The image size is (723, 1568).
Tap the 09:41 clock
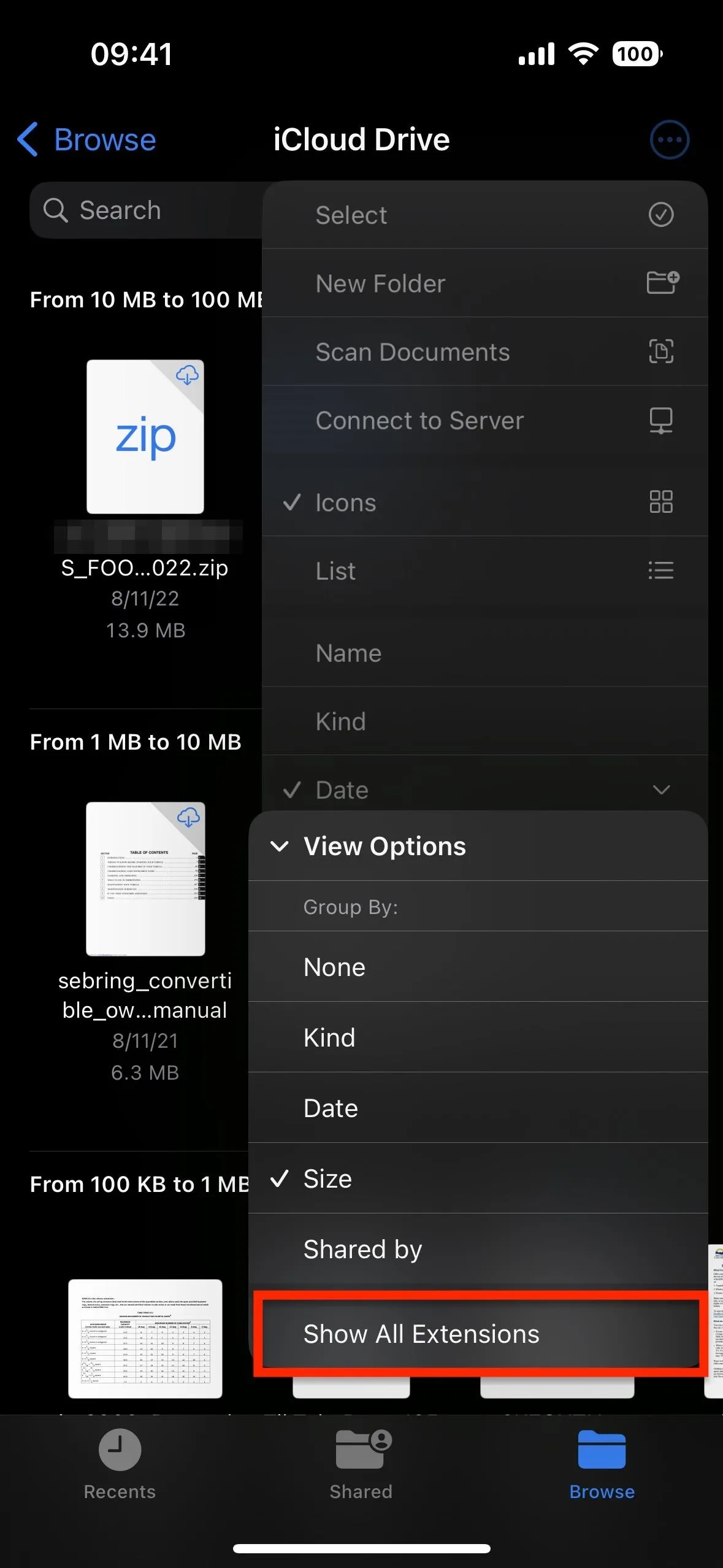click(x=132, y=54)
